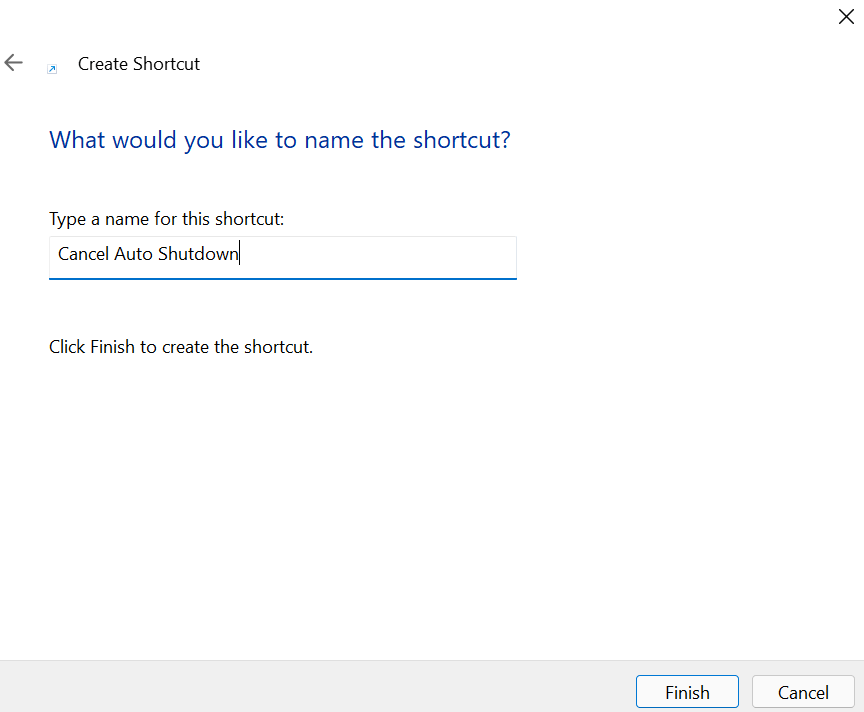Click the blue arrow icon beside Create Shortcut
Viewport: 864px width, 712px height.
click(x=52, y=68)
